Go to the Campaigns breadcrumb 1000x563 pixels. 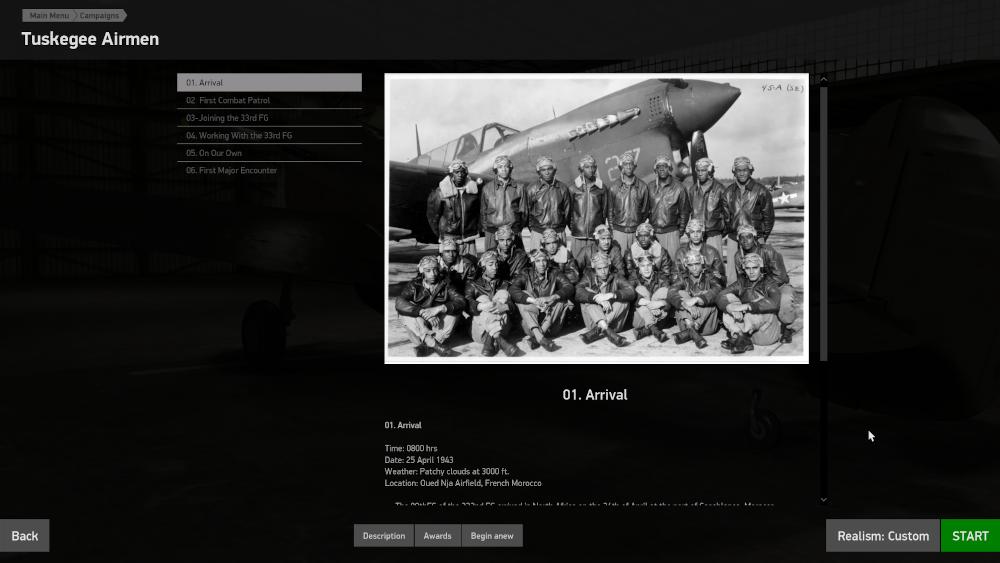tap(100, 16)
